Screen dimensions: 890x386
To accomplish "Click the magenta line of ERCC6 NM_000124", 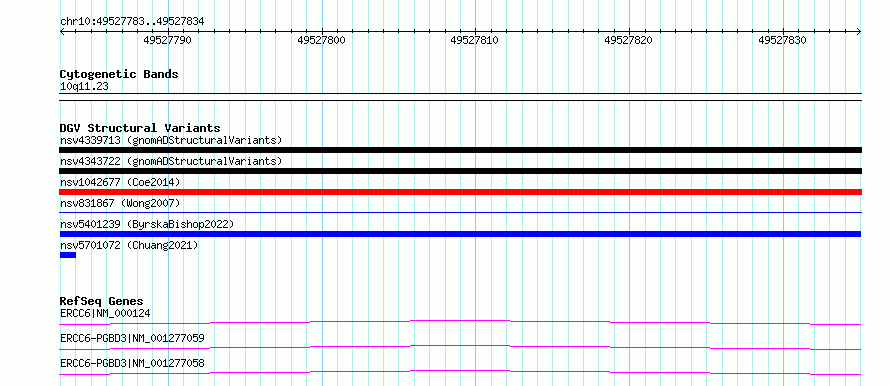I will point(460,322).
